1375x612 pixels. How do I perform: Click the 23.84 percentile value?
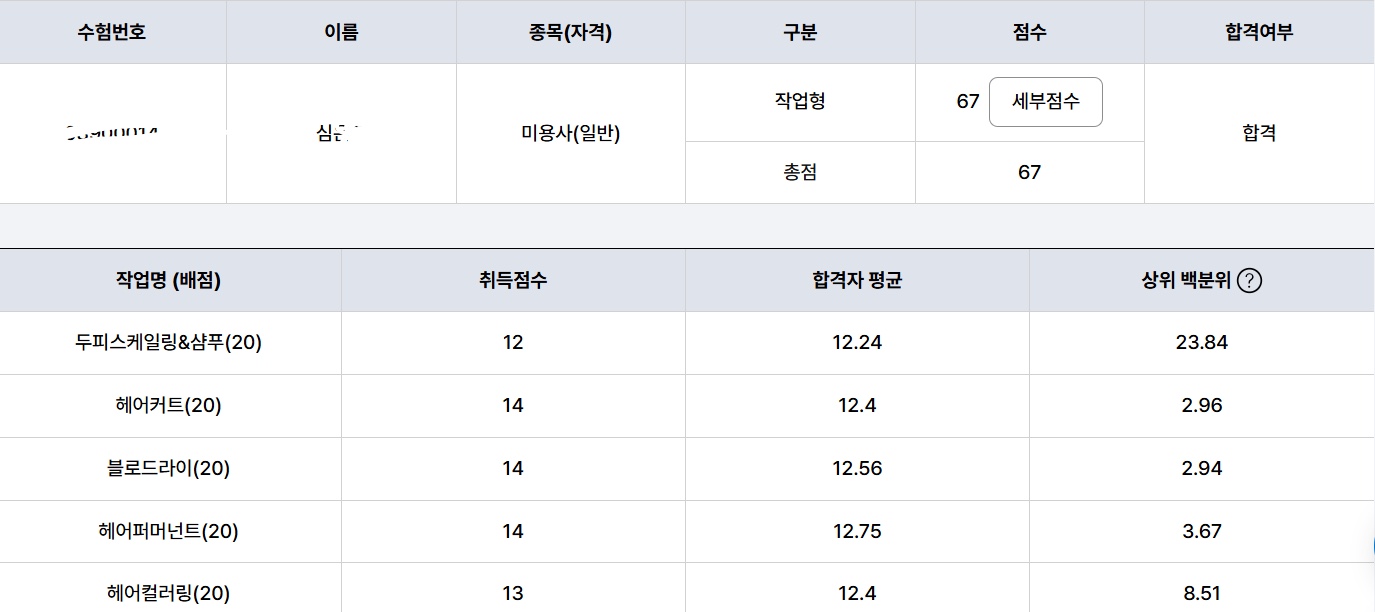click(1202, 342)
